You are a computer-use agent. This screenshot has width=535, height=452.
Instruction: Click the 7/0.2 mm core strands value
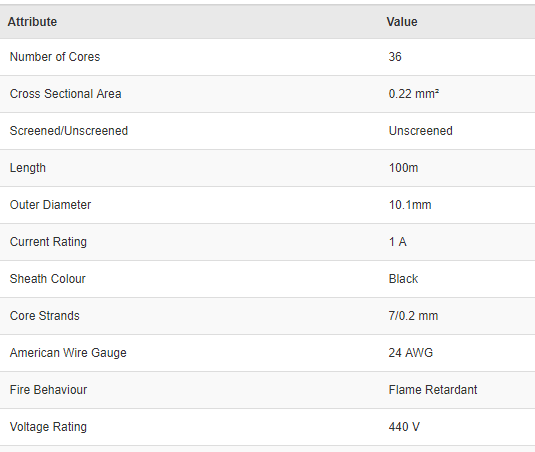(x=413, y=316)
